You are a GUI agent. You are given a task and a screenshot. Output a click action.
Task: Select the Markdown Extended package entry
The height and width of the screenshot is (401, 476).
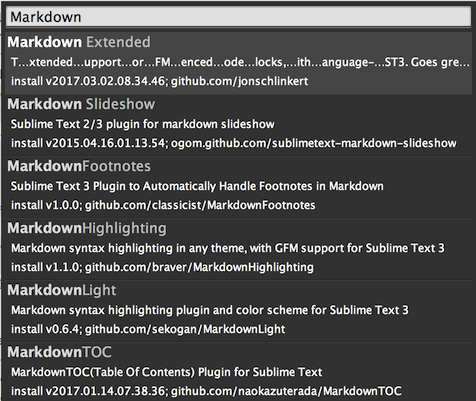239,62
